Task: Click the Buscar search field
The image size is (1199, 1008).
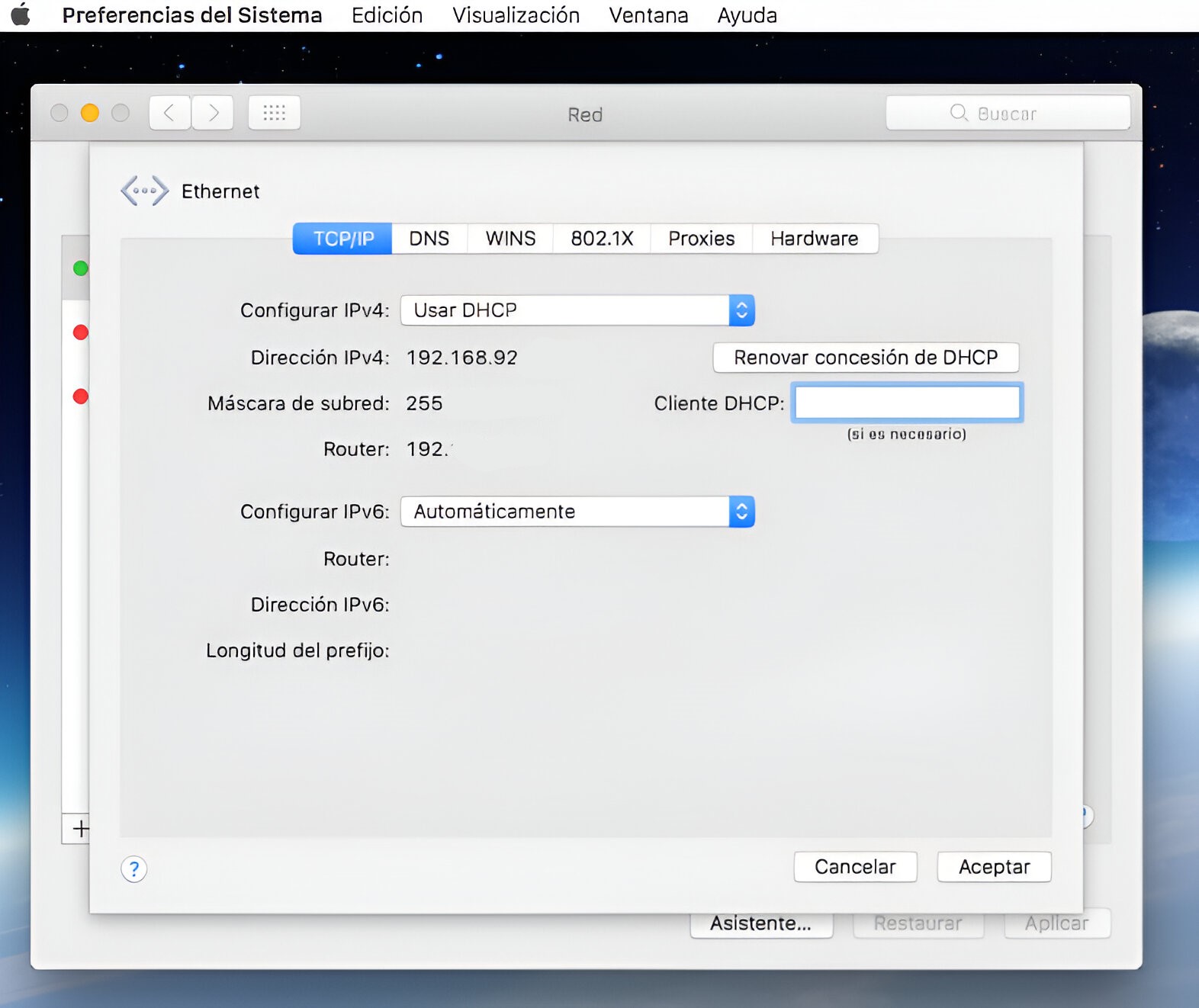Action: tap(1008, 113)
